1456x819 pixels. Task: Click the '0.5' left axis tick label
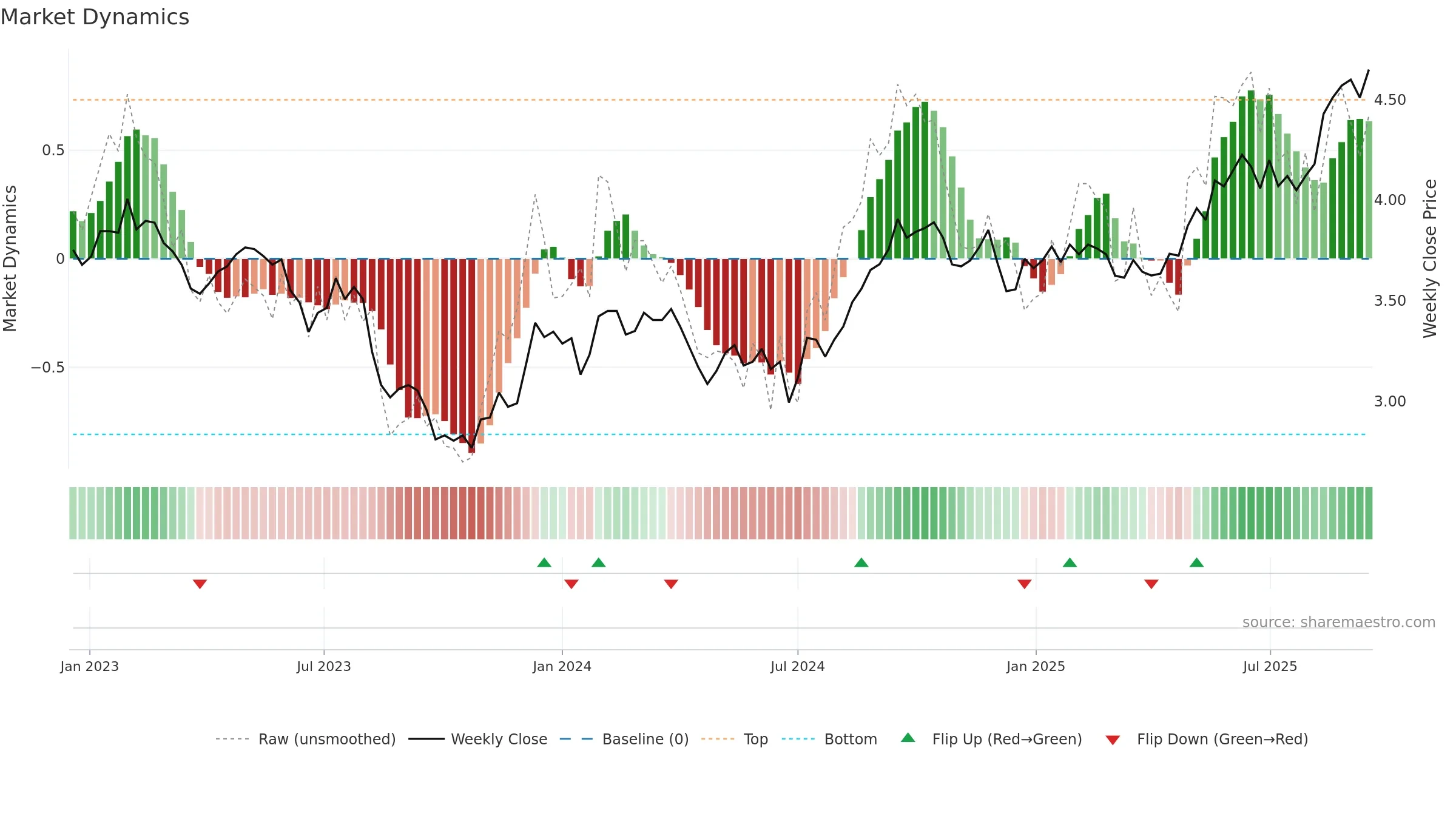coord(53,150)
